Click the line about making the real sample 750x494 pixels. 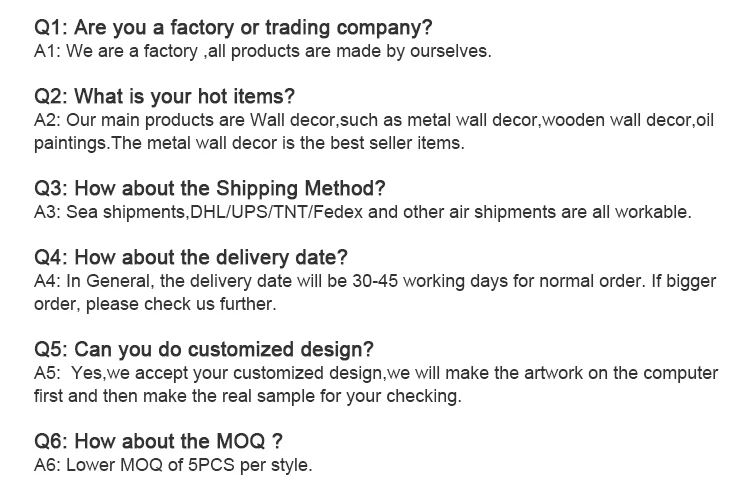(247, 395)
